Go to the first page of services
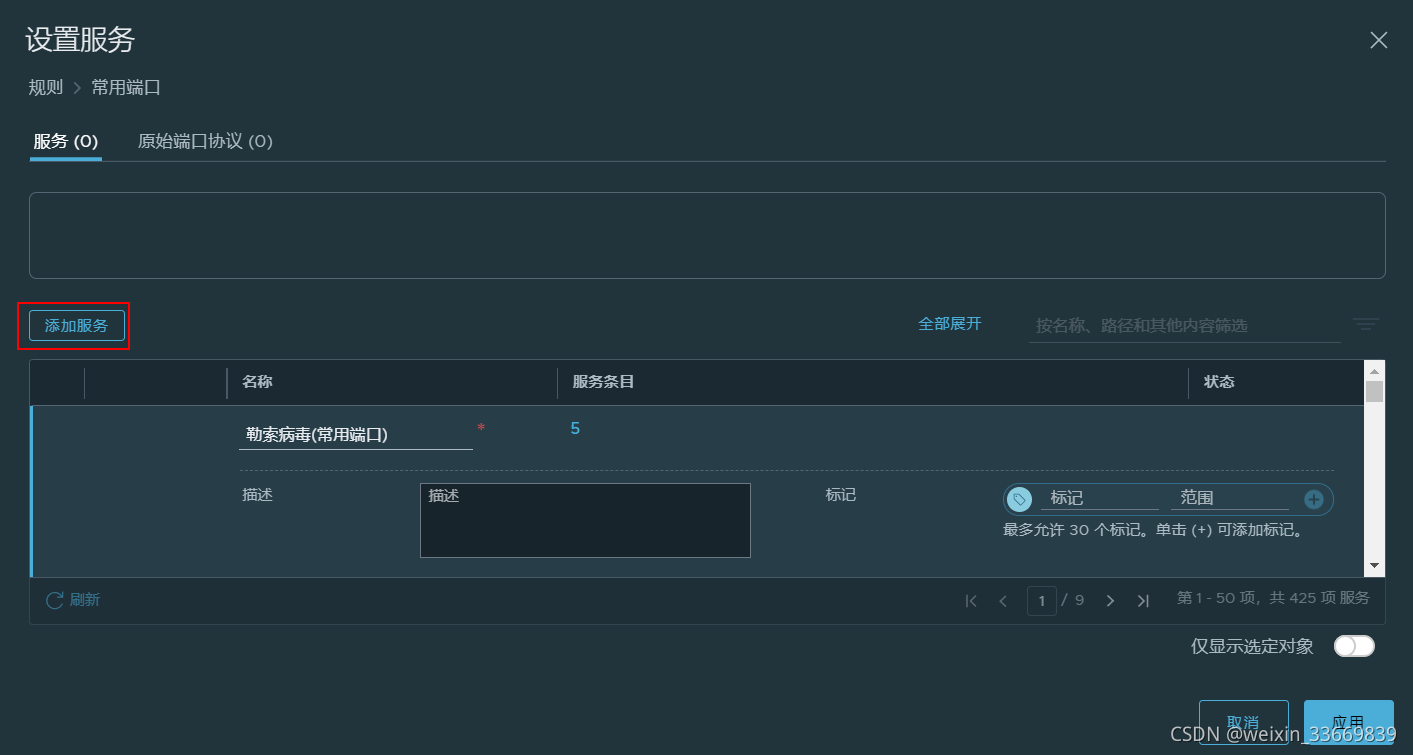This screenshot has height=755, width=1413. pyautogui.click(x=970, y=601)
